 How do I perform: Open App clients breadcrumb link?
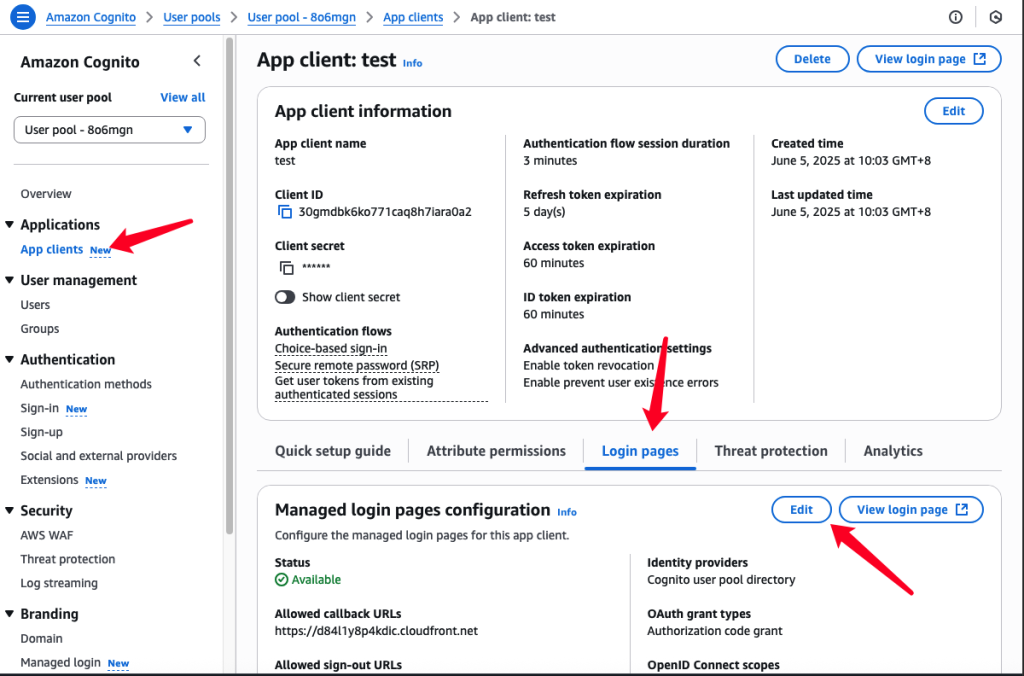[413, 17]
